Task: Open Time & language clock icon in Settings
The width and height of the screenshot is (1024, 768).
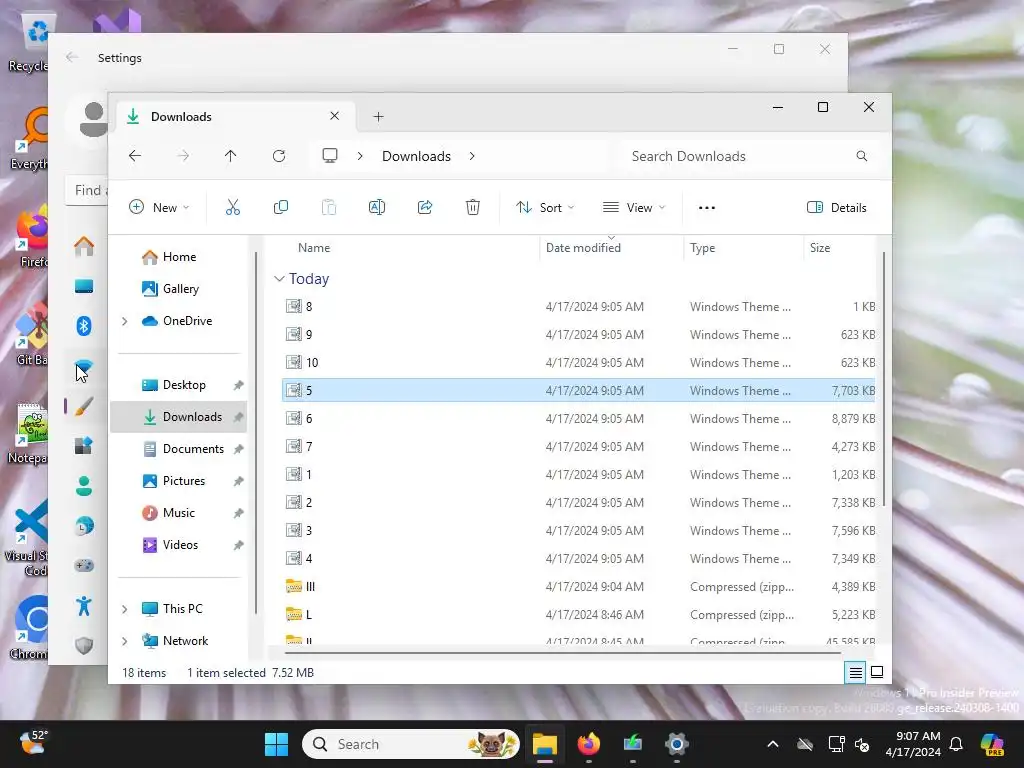Action: click(x=84, y=526)
